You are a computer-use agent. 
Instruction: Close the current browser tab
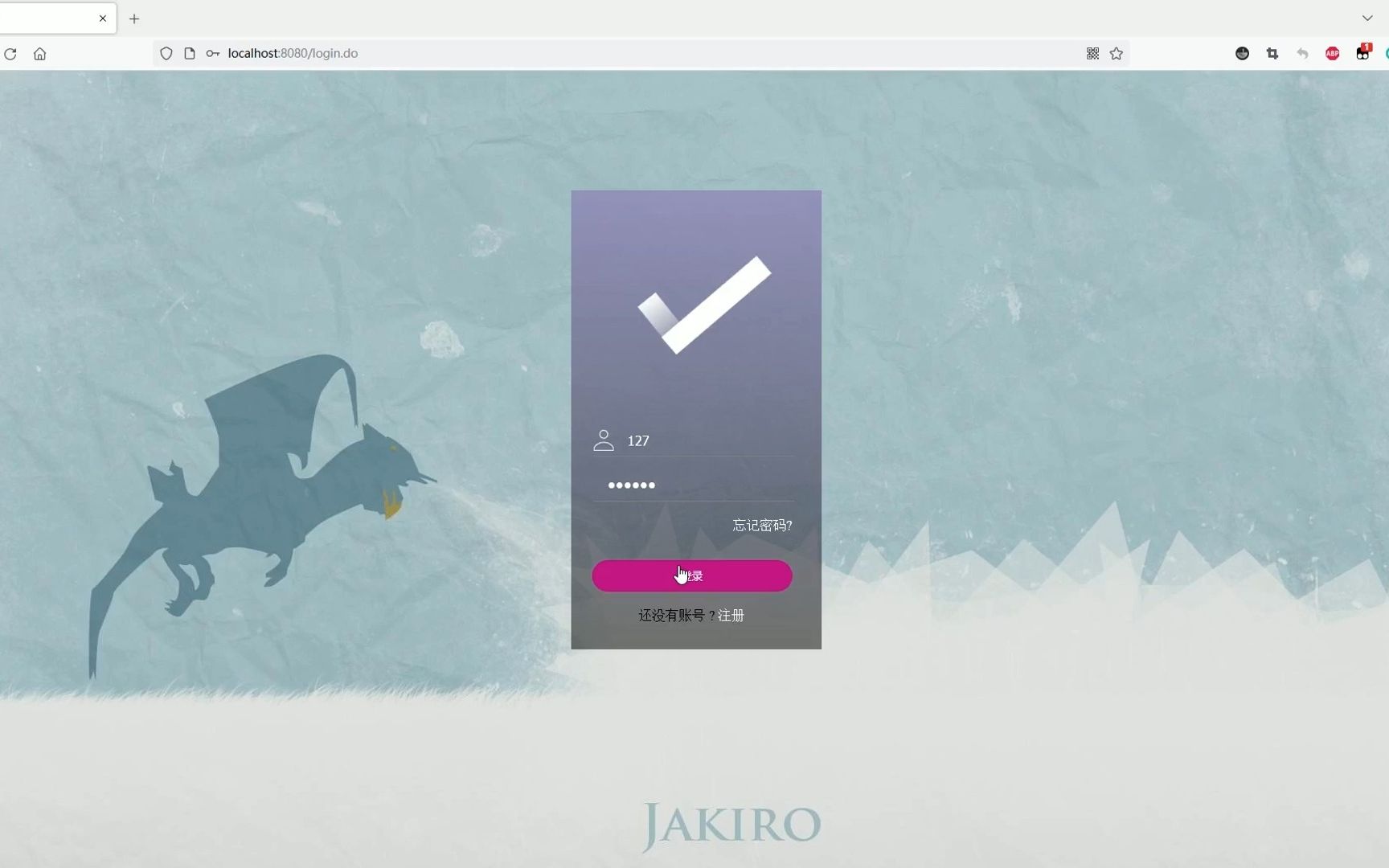pyautogui.click(x=103, y=18)
